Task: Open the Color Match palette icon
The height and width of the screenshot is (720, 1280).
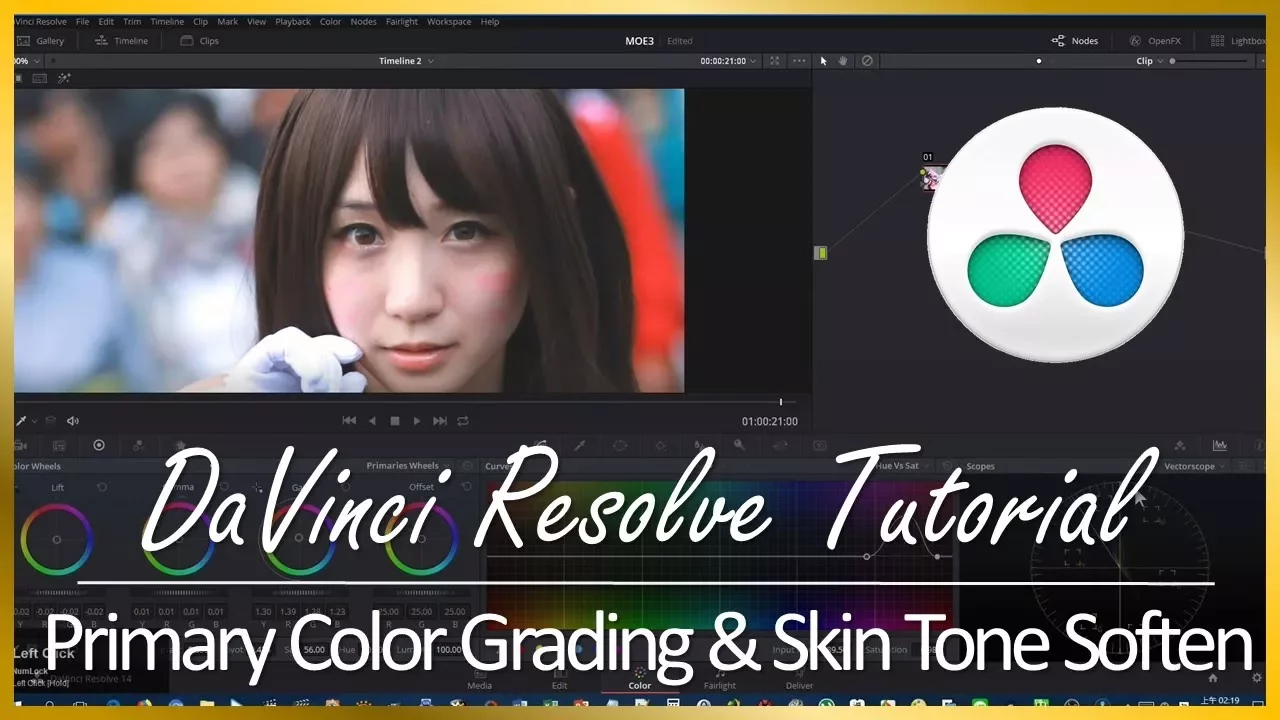Action: 59,445
